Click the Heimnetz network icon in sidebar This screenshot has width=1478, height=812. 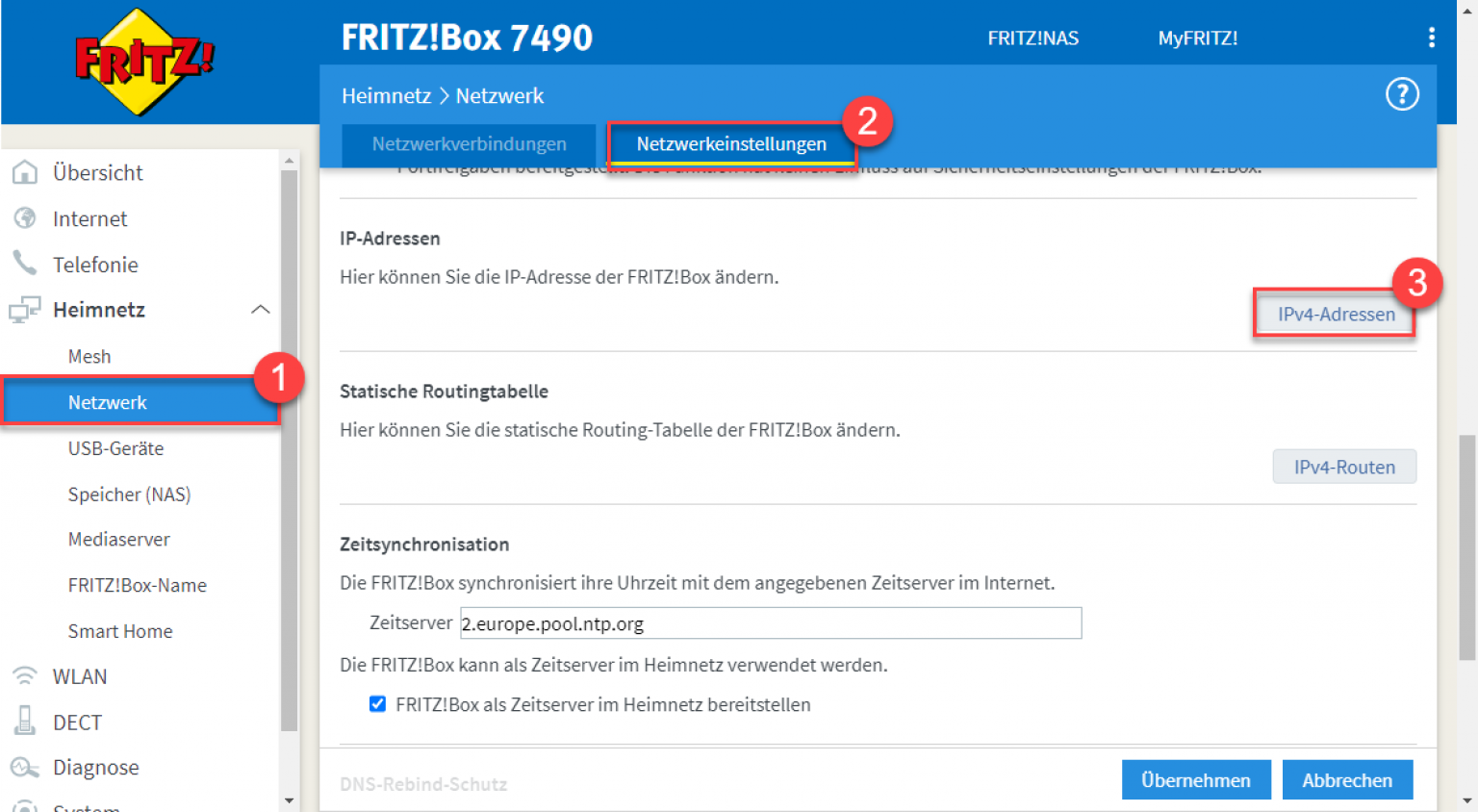click(x=26, y=309)
